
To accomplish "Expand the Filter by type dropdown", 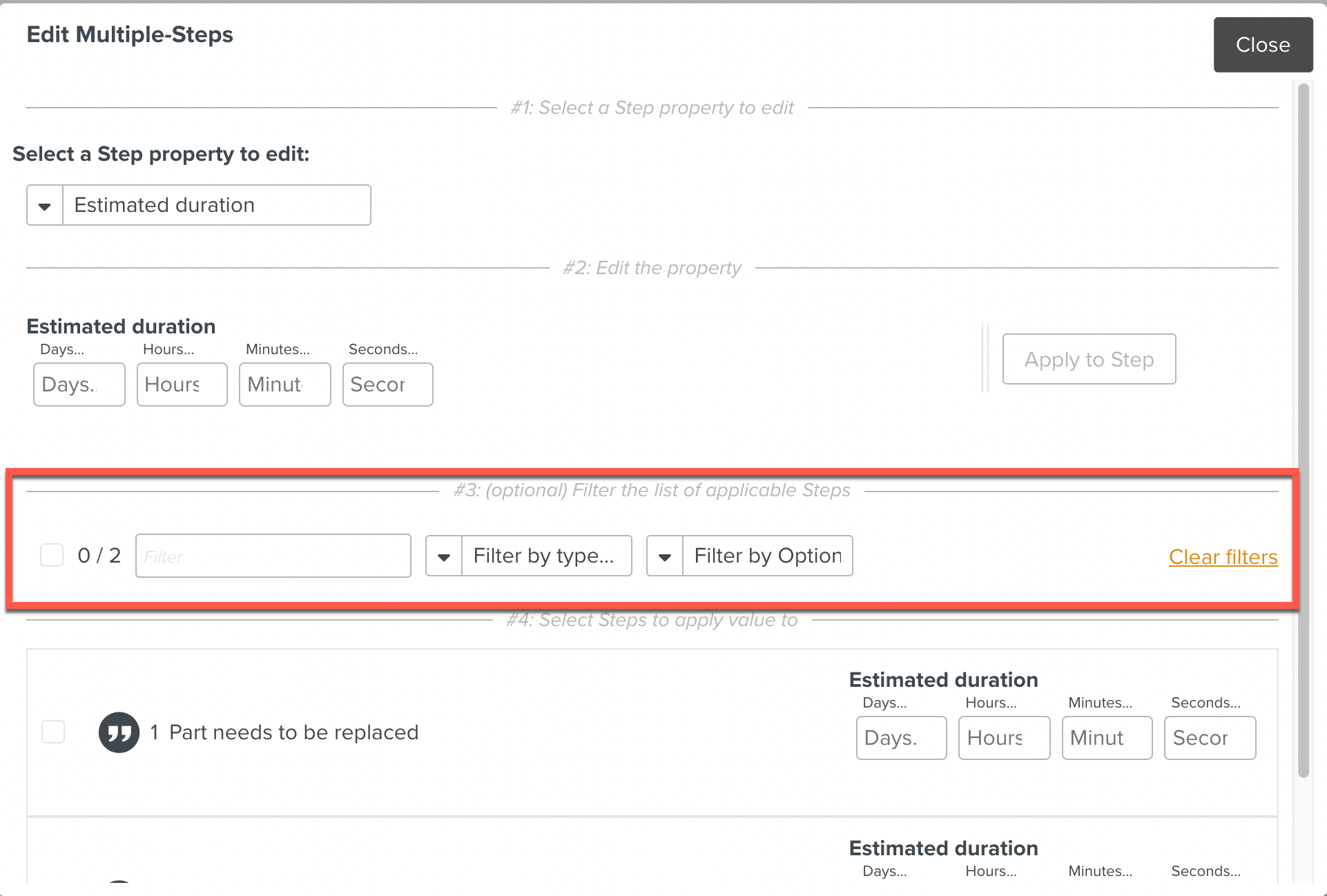I will [x=444, y=556].
